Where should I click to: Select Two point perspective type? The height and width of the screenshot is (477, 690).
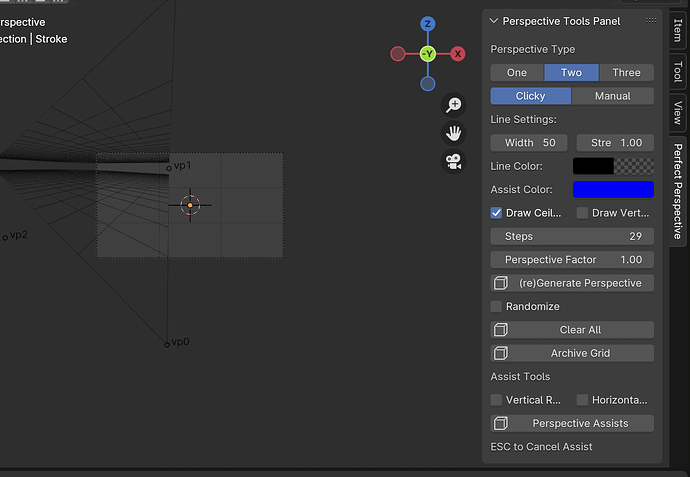[571, 73]
